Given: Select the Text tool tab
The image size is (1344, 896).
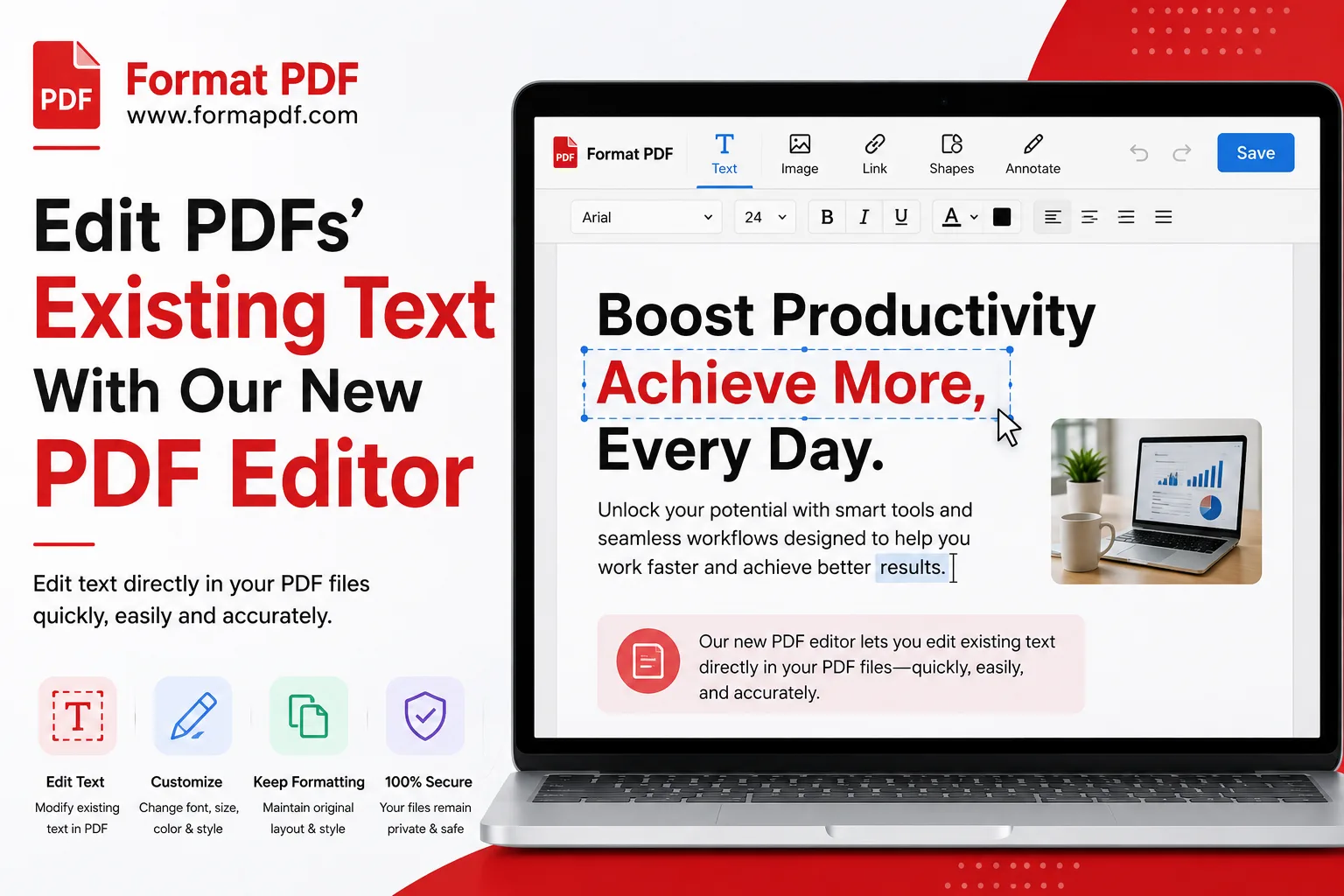Looking at the screenshot, I should pos(724,155).
